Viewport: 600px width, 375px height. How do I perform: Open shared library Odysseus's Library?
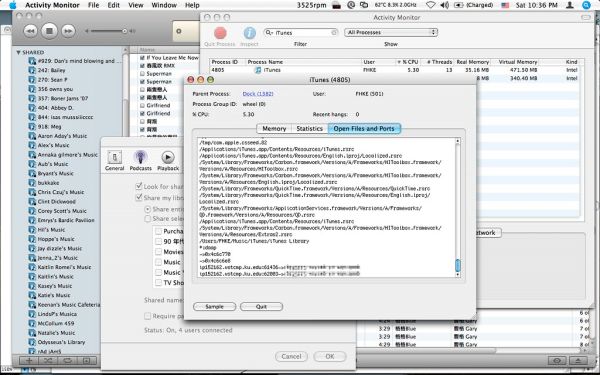point(61,342)
